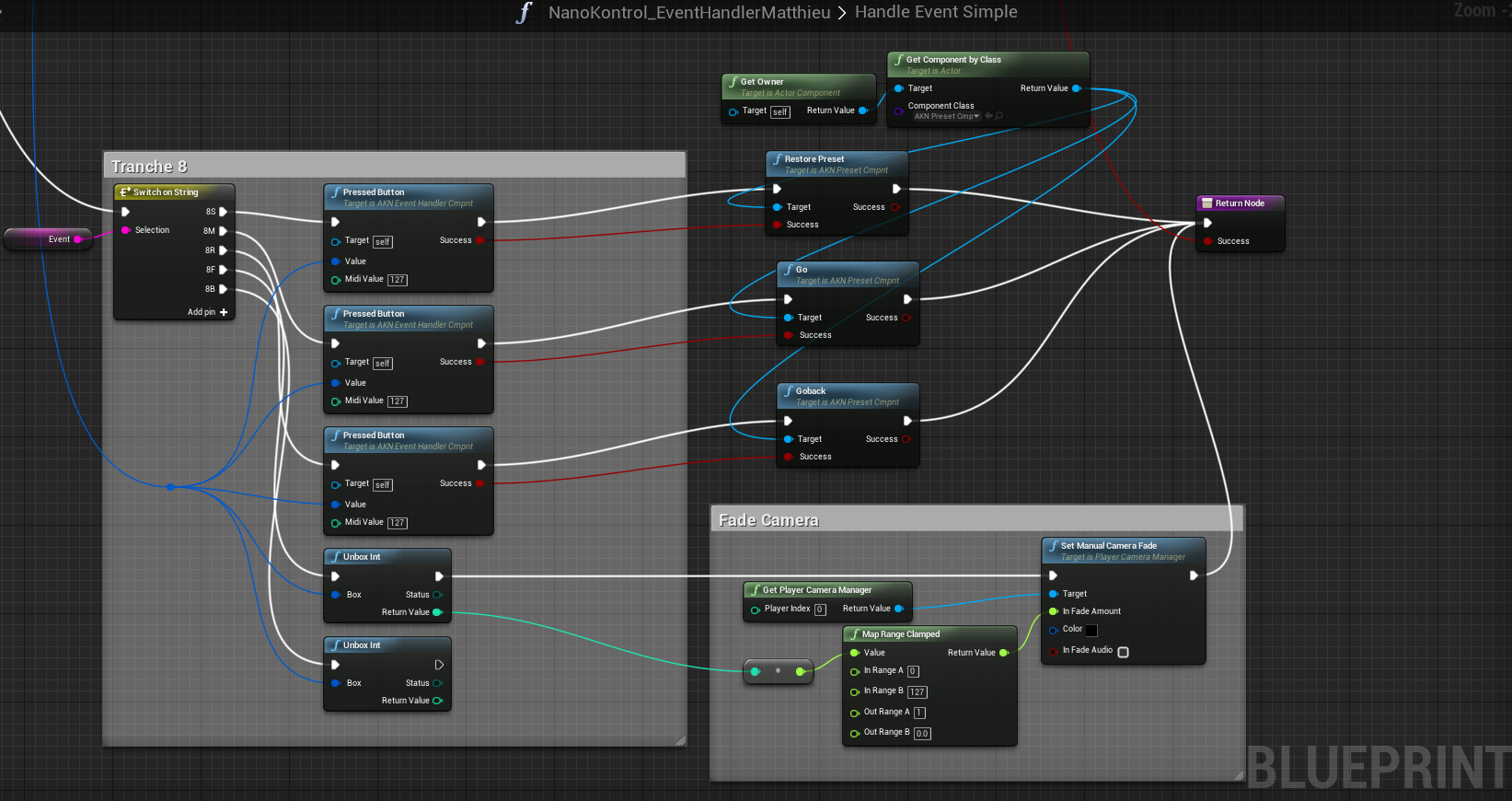Viewport: 1512px width, 801px height.
Task: Click Set Manual Camera Fade Target pin
Action: (1054, 594)
